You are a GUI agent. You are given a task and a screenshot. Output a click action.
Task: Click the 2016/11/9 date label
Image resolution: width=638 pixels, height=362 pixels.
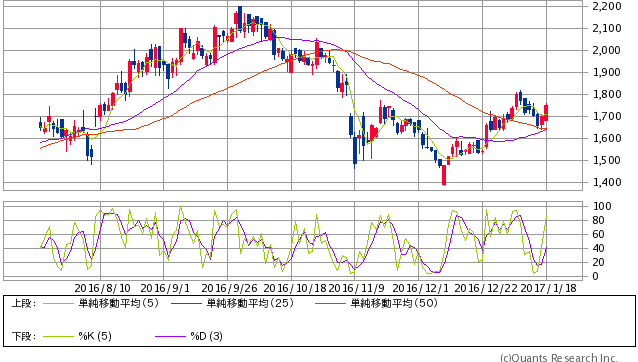pos(356,288)
